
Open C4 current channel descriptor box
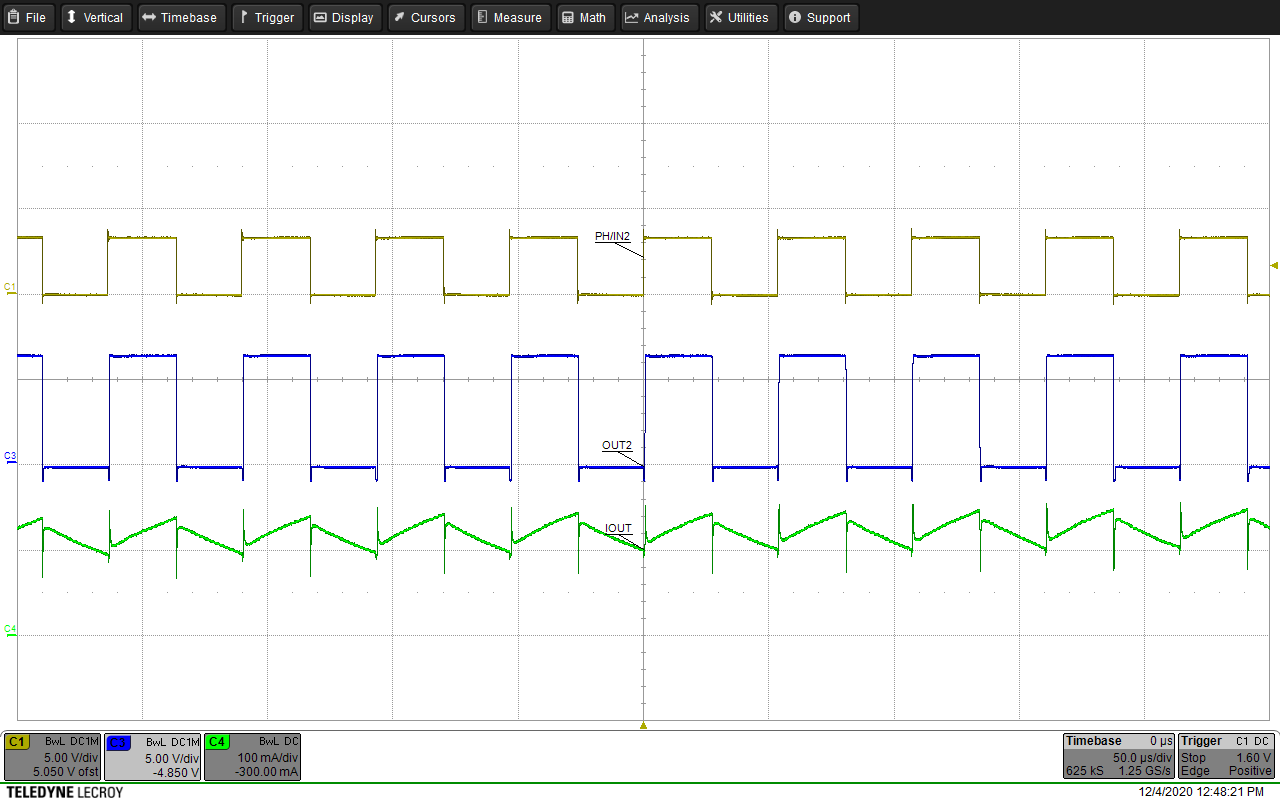point(252,757)
